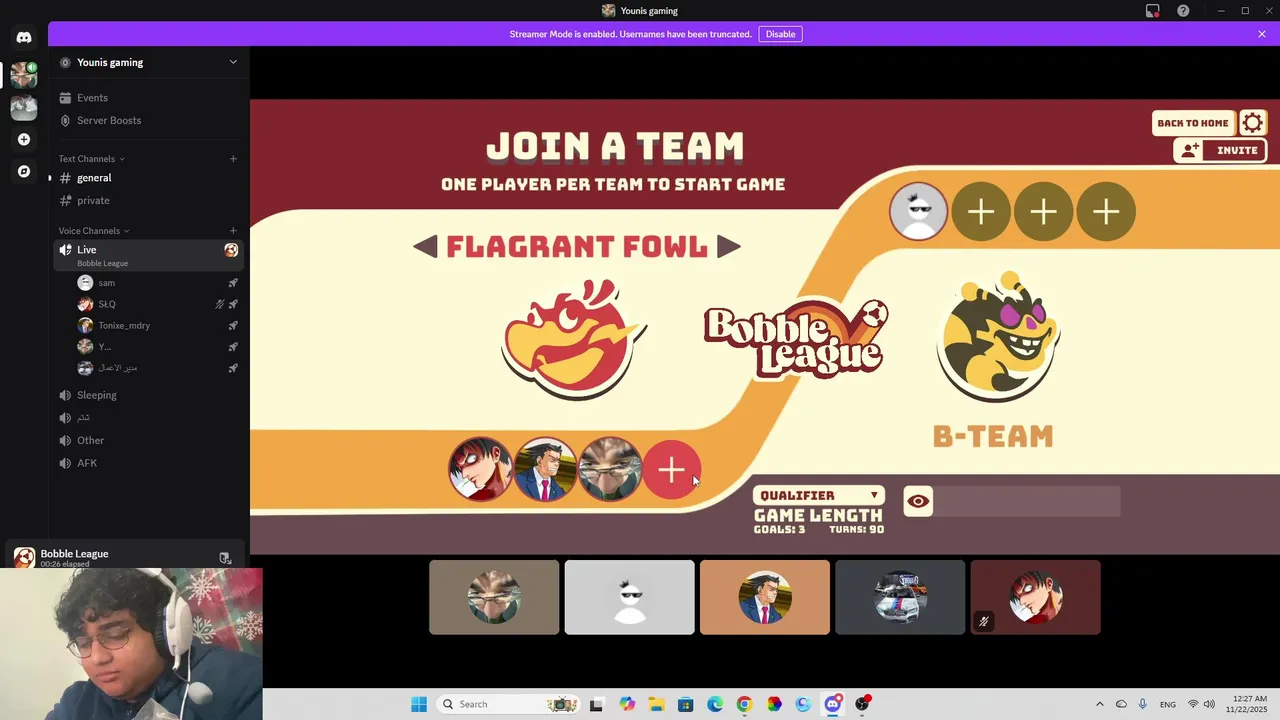
Task: Toggle the spectator eye icon
Action: (x=918, y=501)
